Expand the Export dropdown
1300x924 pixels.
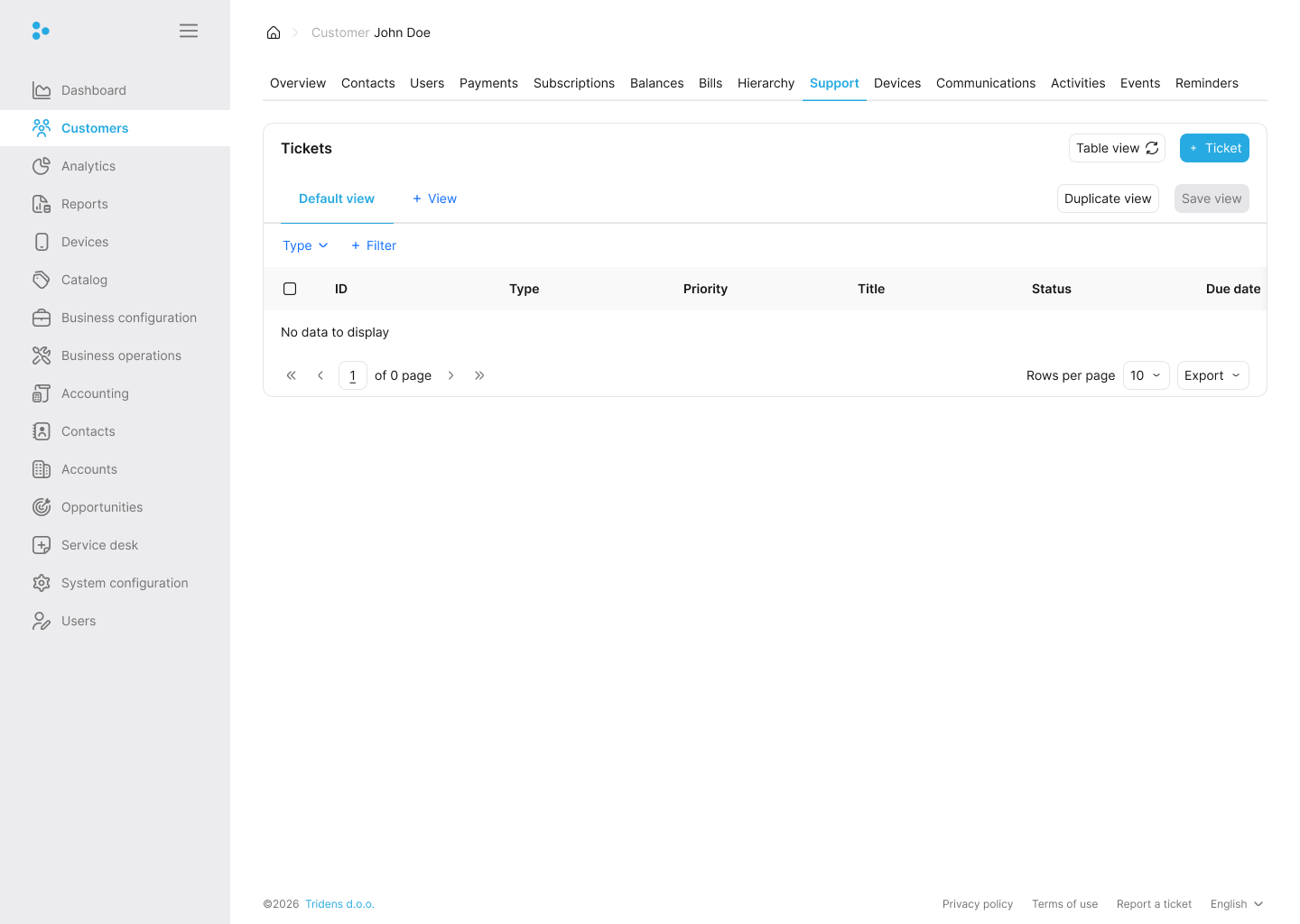coord(1212,375)
